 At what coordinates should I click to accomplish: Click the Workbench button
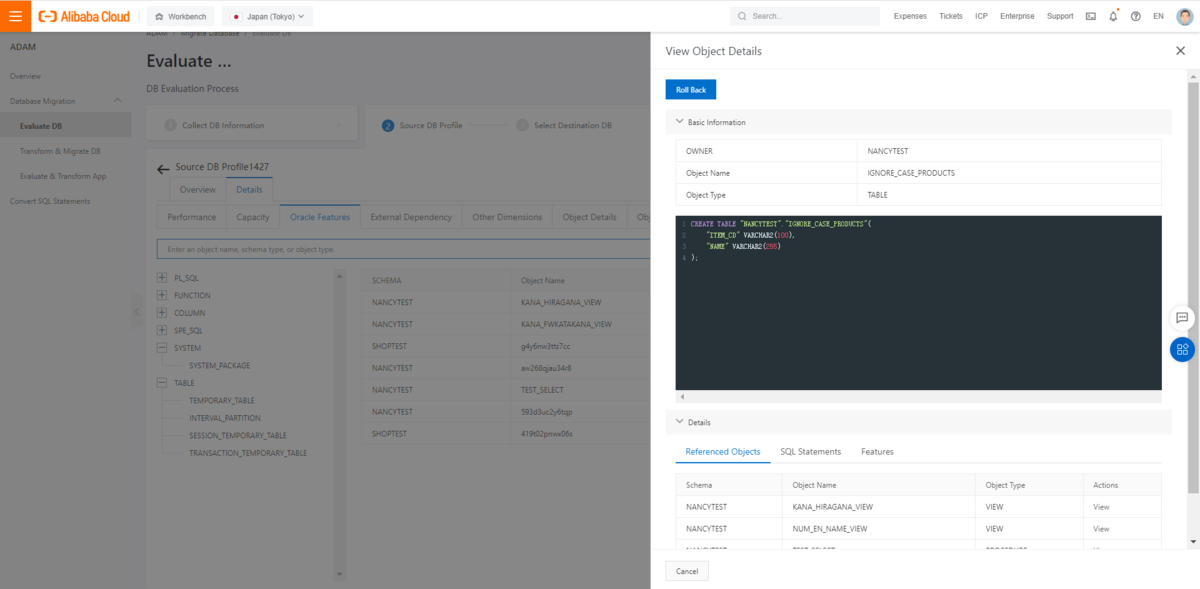coord(179,16)
